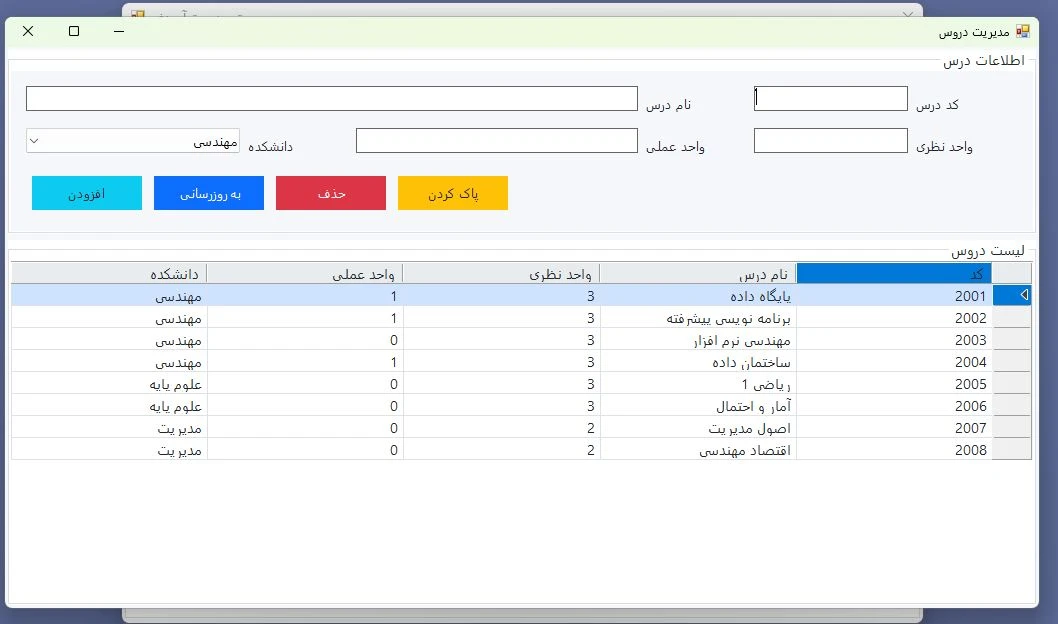This screenshot has height=624, width=1058.
Task: Sort by the نام درس column header
Action: coord(698,273)
